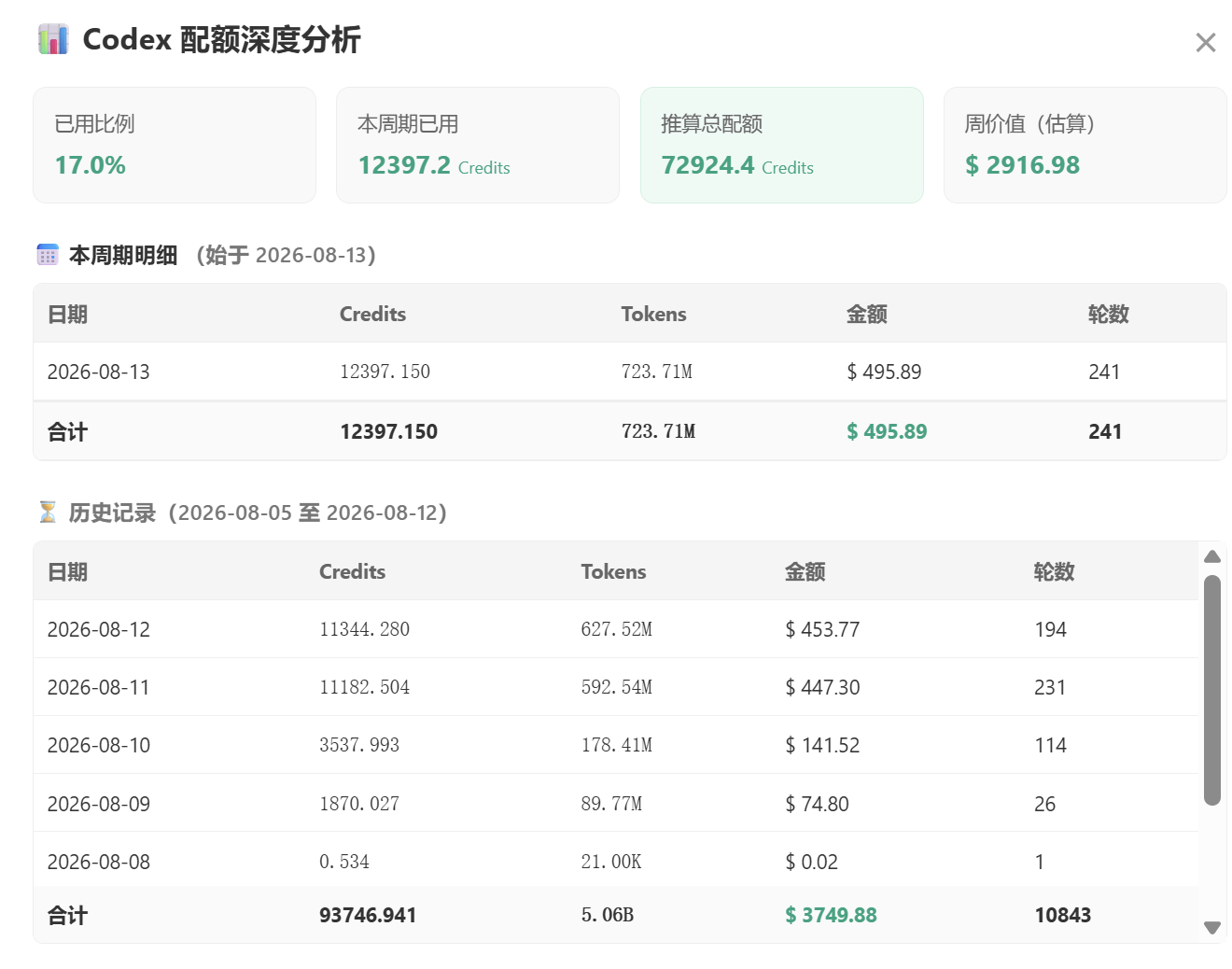1232x969 pixels.
Task: Click the 11182. 504 credits value
Action: (x=364, y=687)
